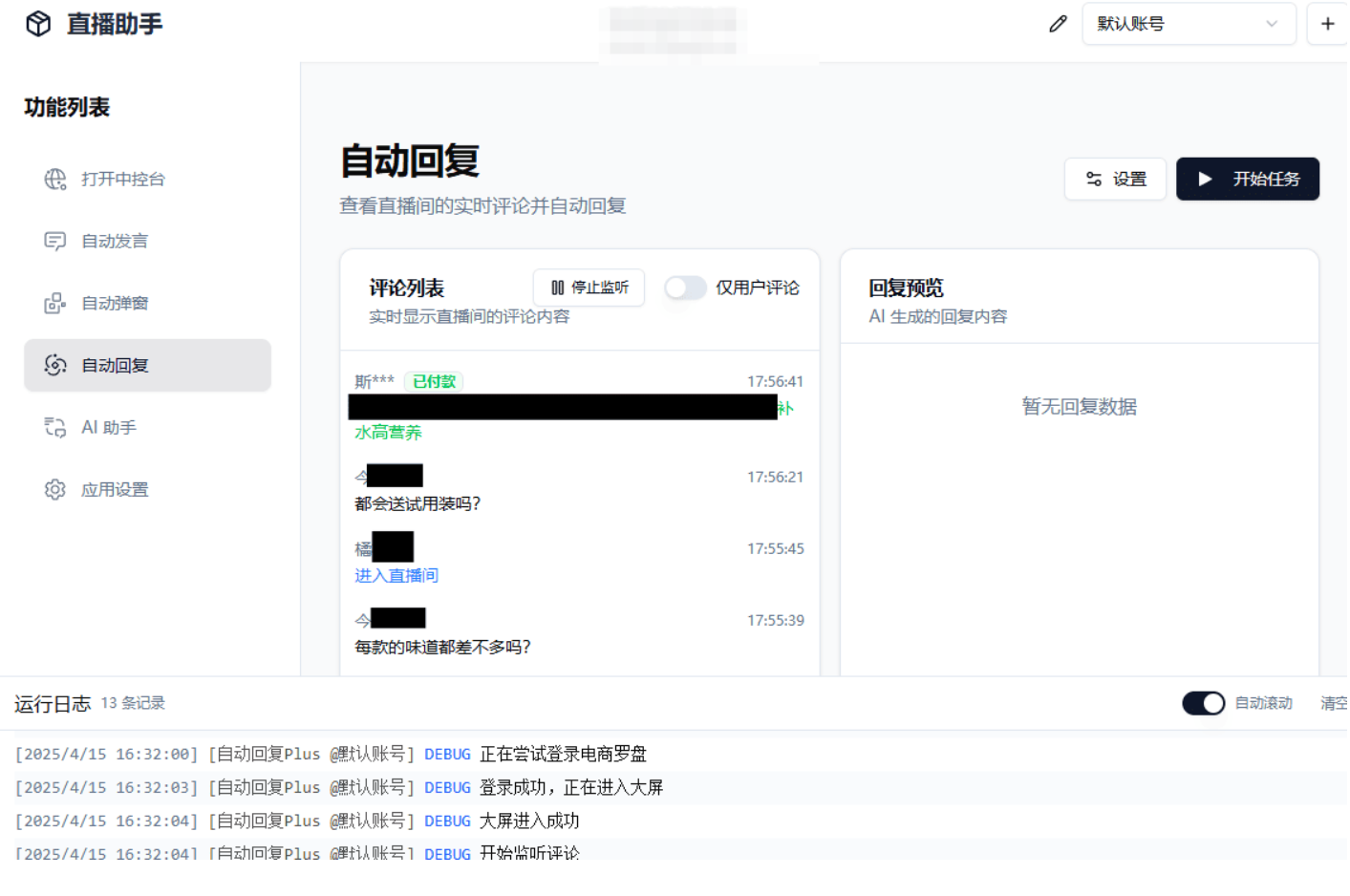Click the log line 登录成功,正在进入大屏
The image size is (1350, 896).
571,788
